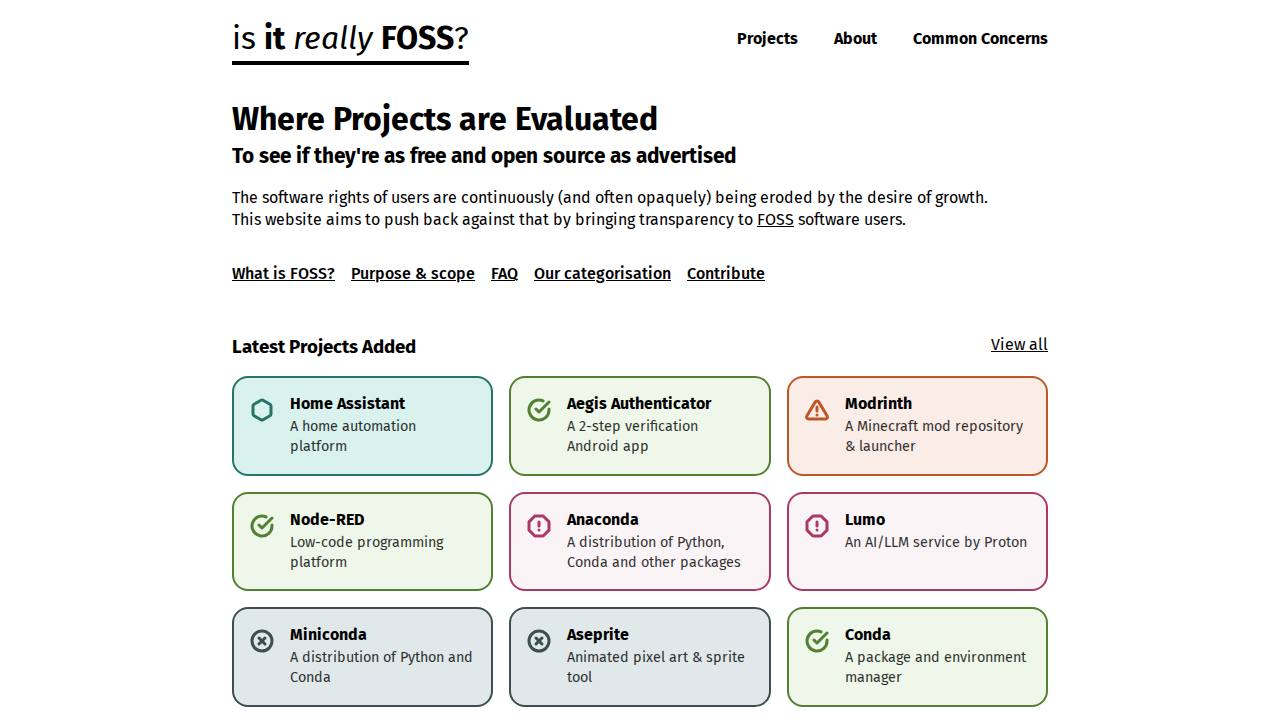This screenshot has height=720, width=1280.
Task: Open the Aegis Authenticator project title
Action: click(x=639, y=404)
